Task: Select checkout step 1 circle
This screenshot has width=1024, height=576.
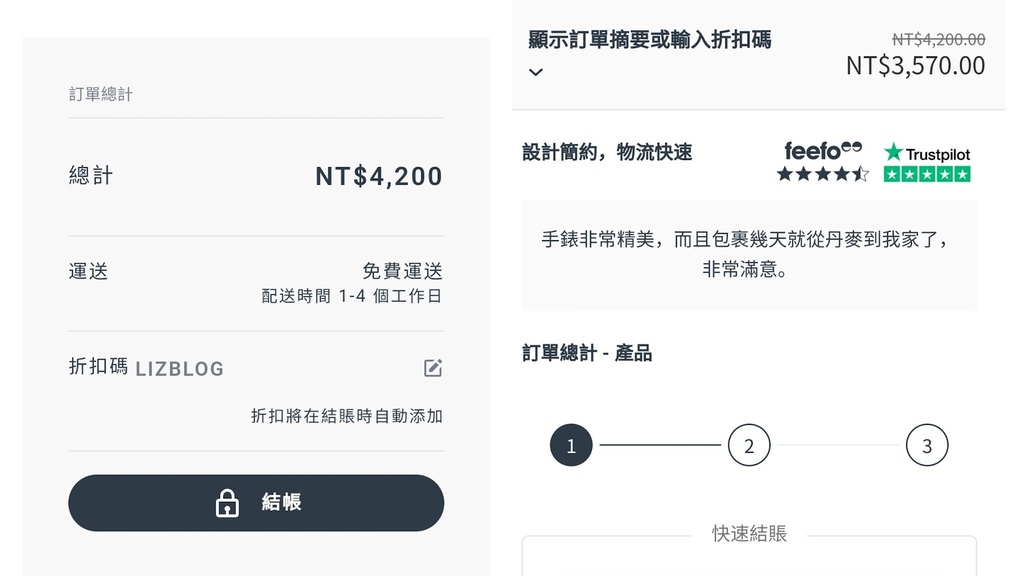Action: tap(571, 445)
